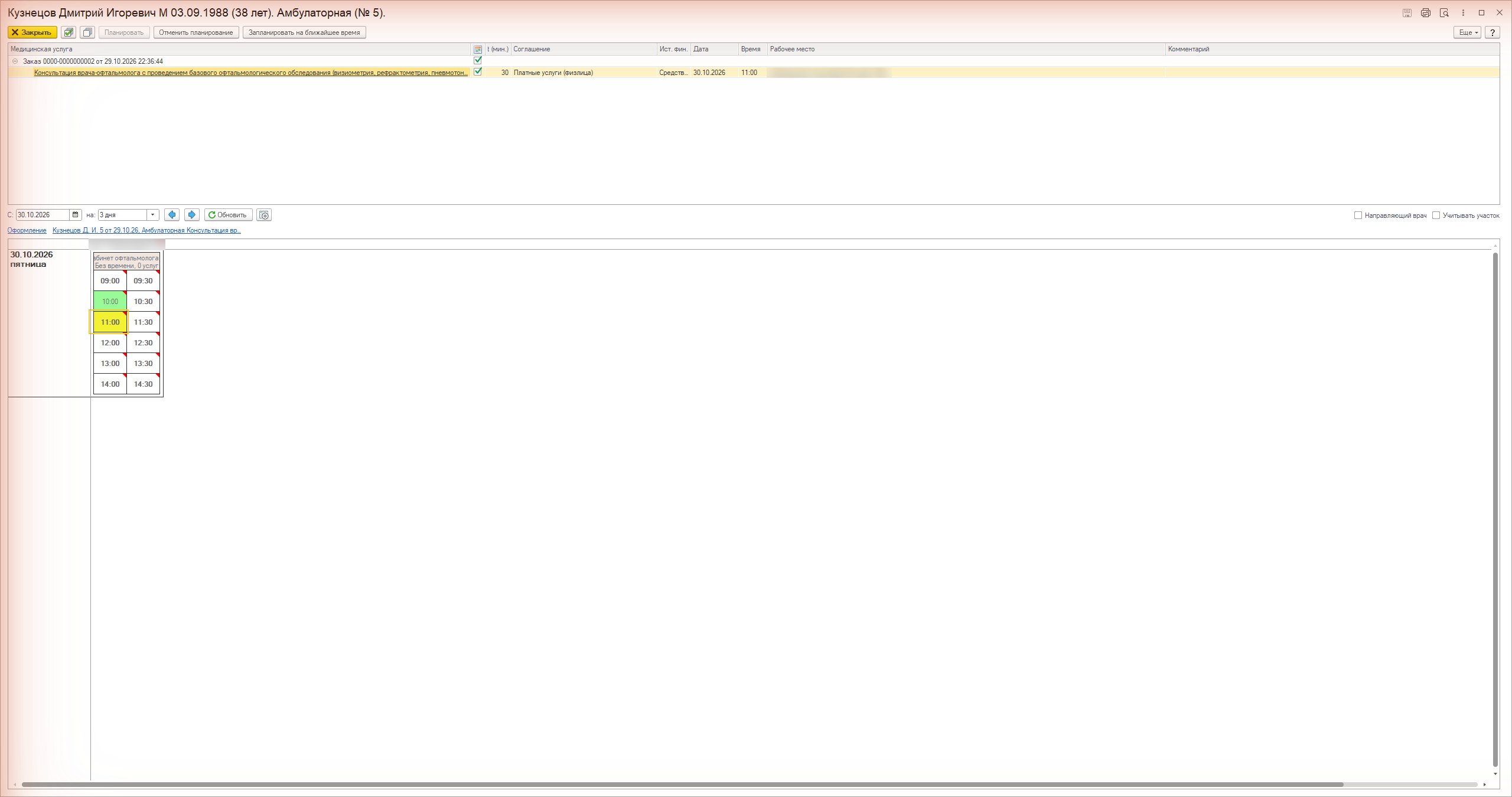The image size is (1512, 797).
Task: Click the calendar column header icon
Action: [478, 50]
